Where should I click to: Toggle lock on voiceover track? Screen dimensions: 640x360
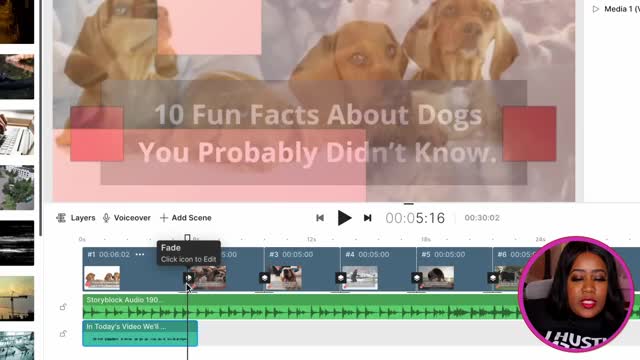(x=63, y=333)
